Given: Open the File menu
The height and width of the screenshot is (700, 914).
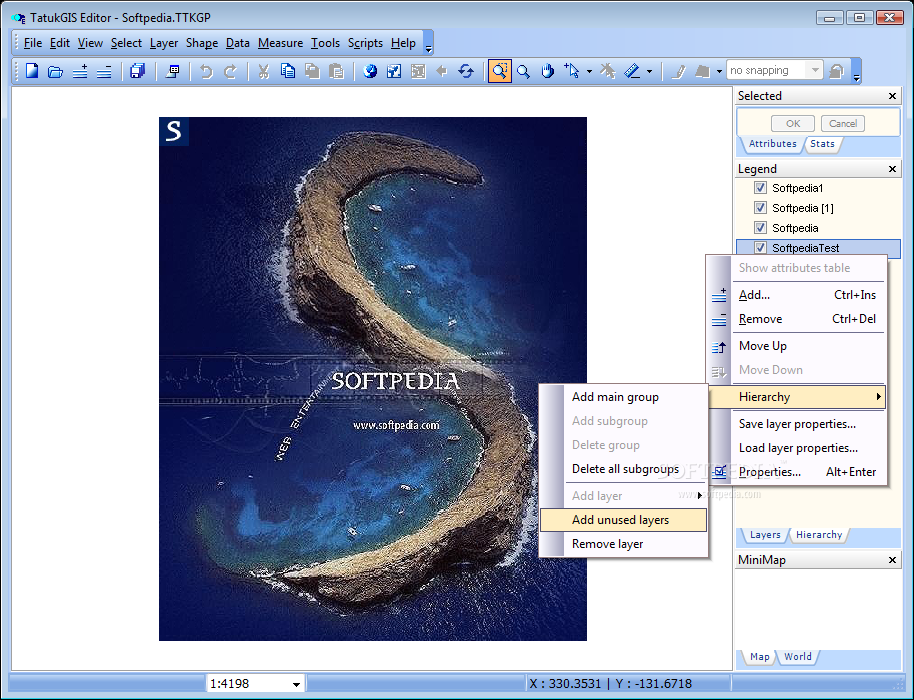Looking at the screenshot, I should click(33, 43).
